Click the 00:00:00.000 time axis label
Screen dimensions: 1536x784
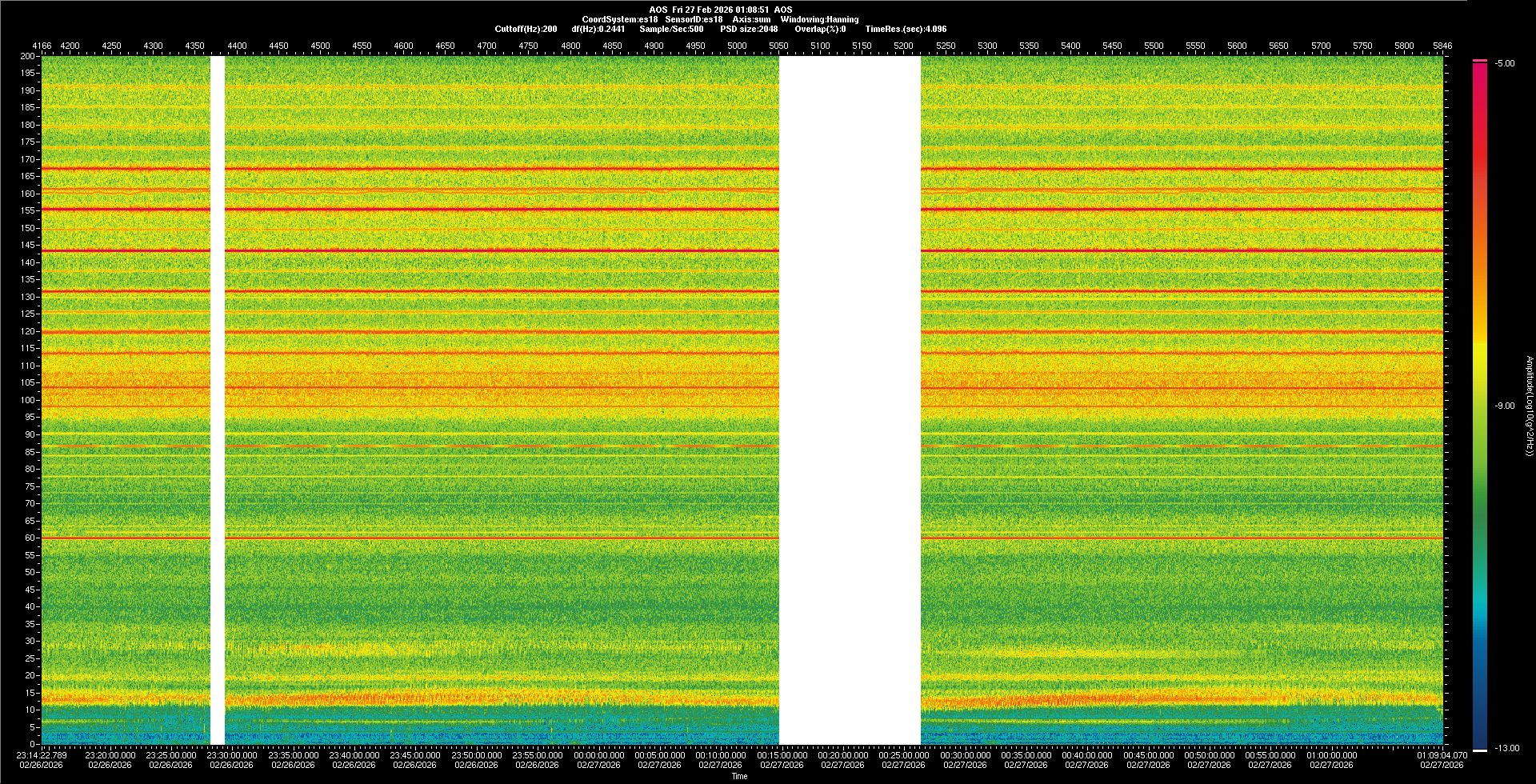pos(598,755)
